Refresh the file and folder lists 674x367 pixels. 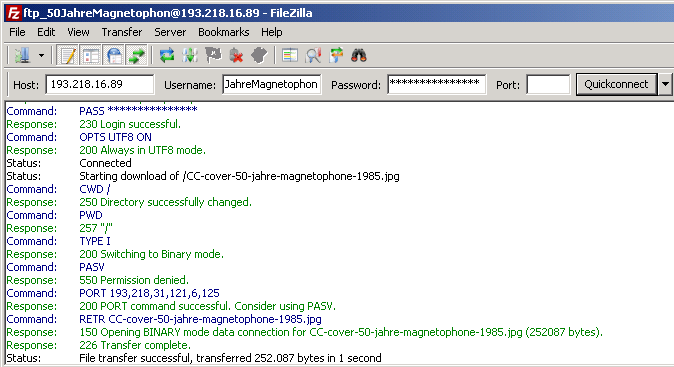(167, 55)
